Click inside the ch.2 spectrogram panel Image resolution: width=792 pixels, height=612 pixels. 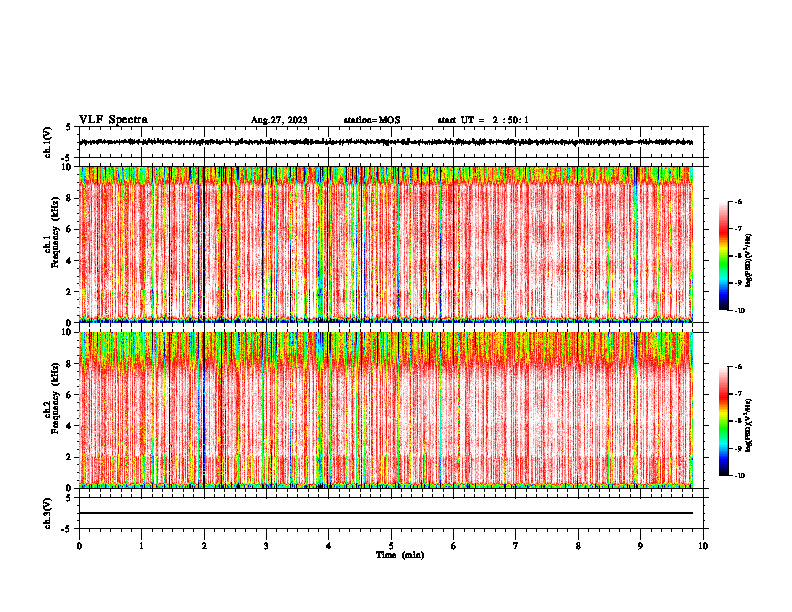point(386,410)
